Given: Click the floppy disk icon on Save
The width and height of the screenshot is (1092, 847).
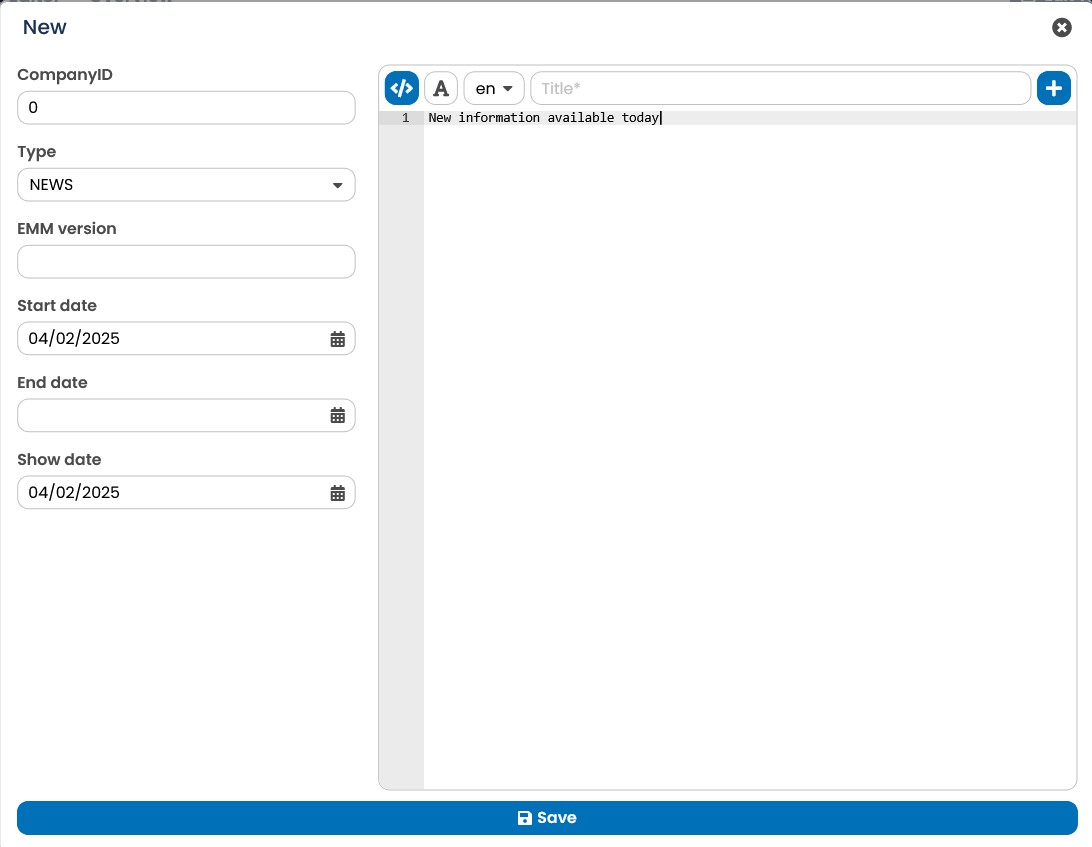Looking at the screenshot, I should coord(524,818).
